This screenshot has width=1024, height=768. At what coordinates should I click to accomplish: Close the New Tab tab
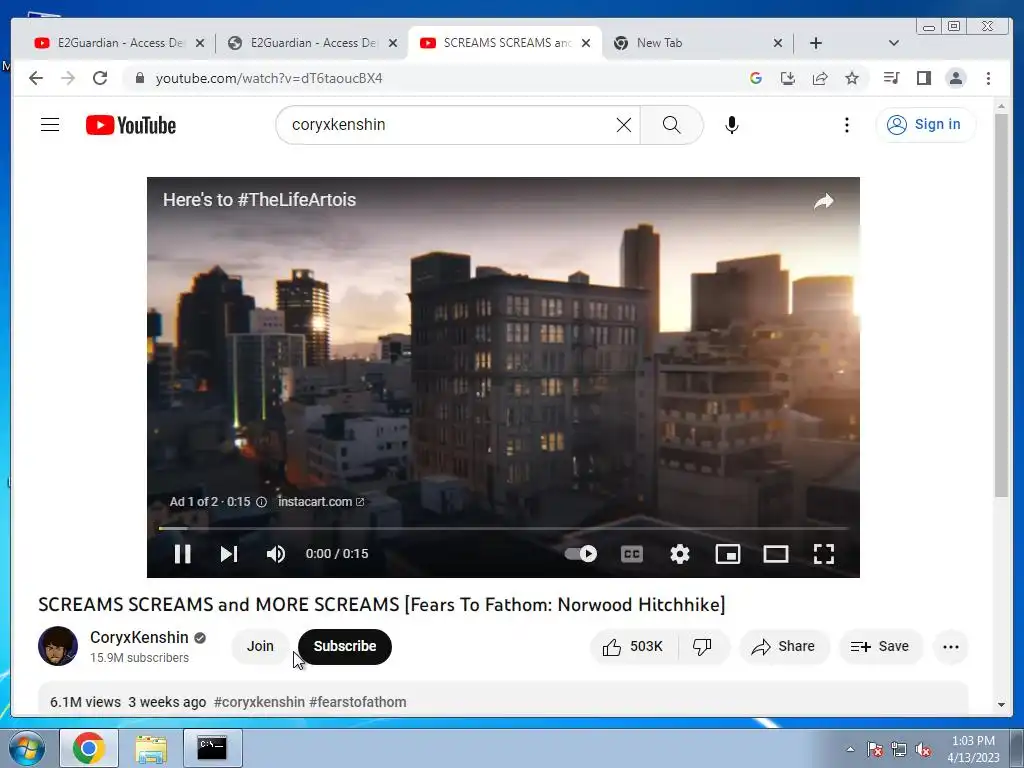tap(777, 43)
